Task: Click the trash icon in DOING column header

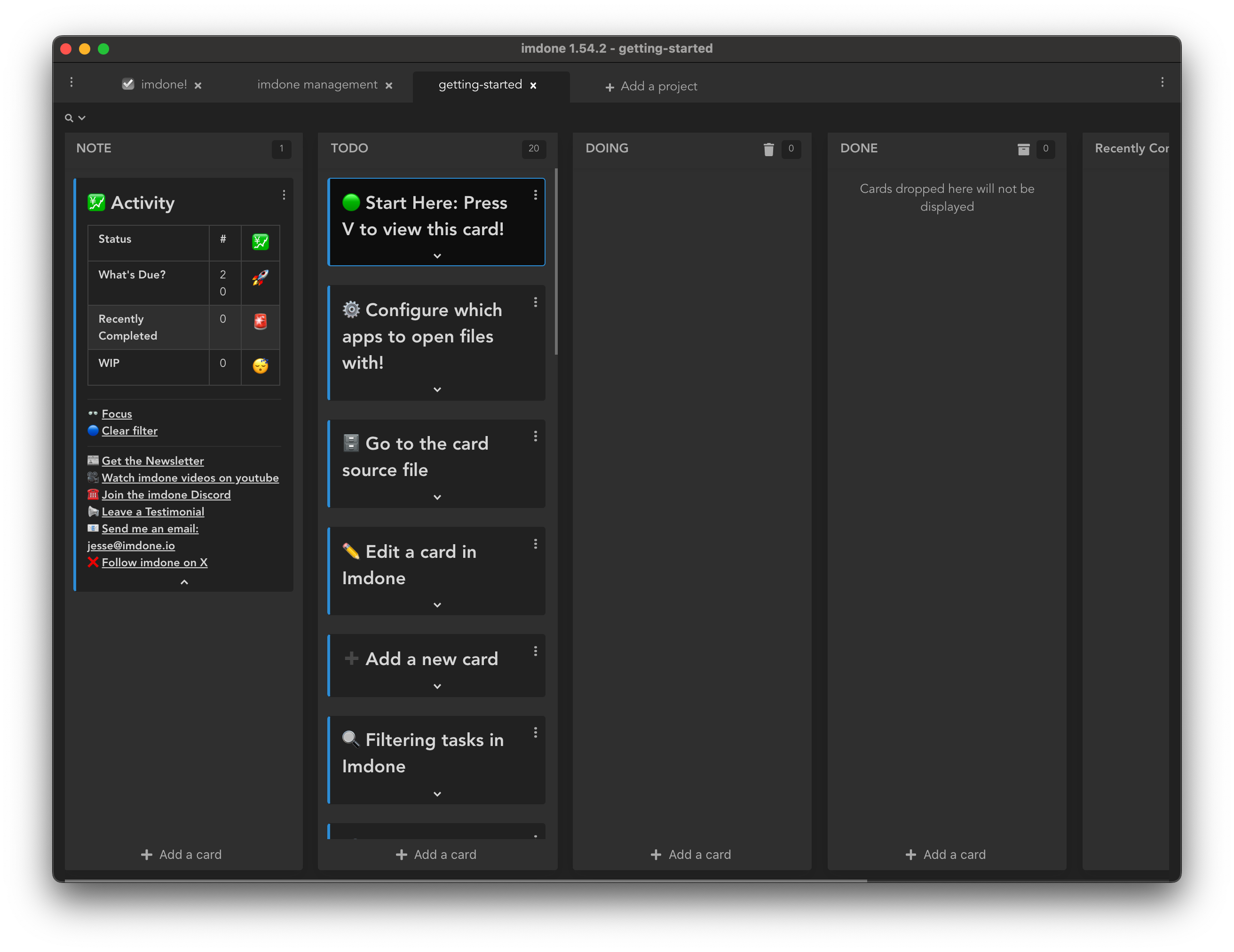Action: coord(768,149)
